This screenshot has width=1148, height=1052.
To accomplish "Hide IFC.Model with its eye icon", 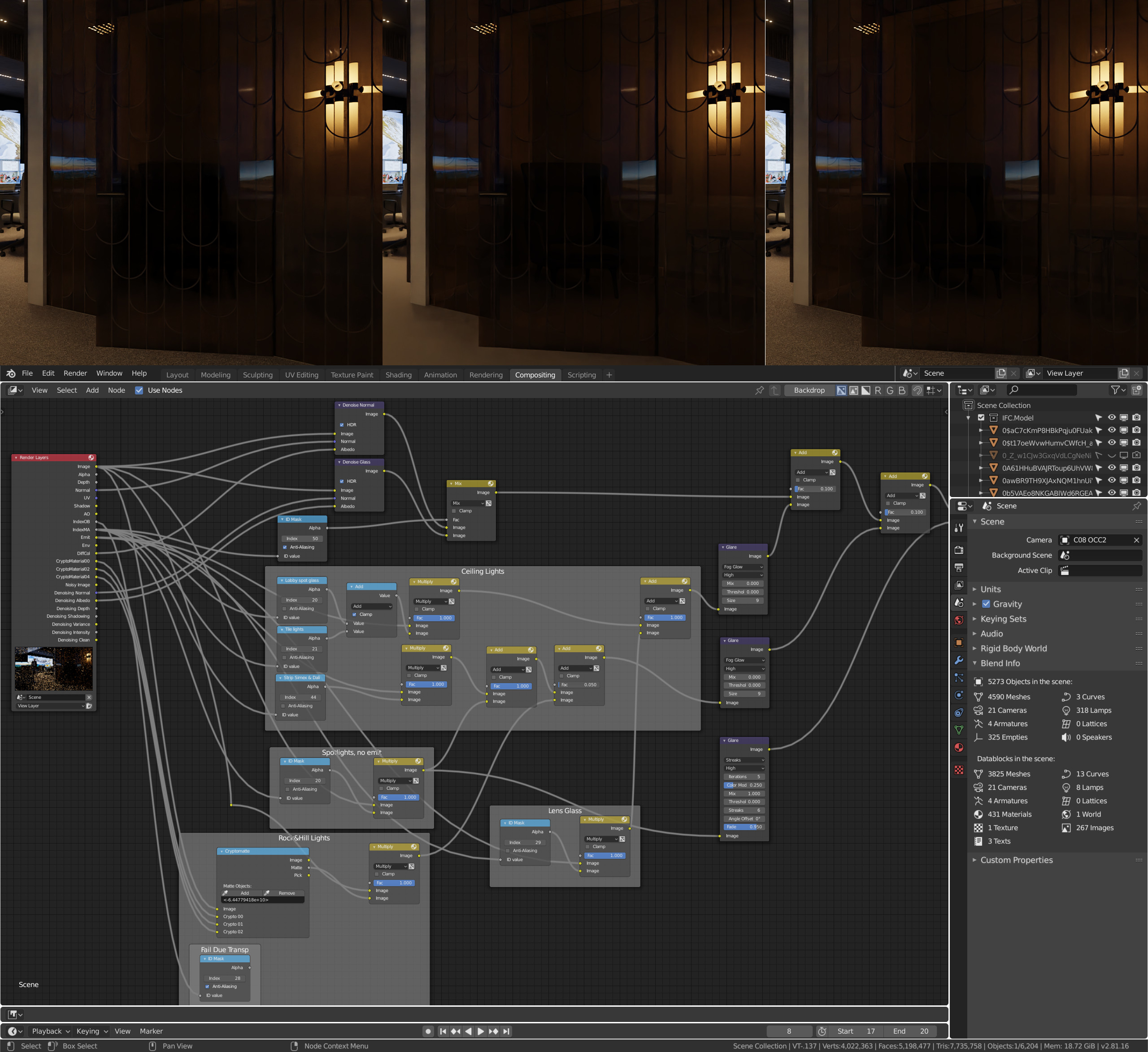I will [x=1112, y=418].
